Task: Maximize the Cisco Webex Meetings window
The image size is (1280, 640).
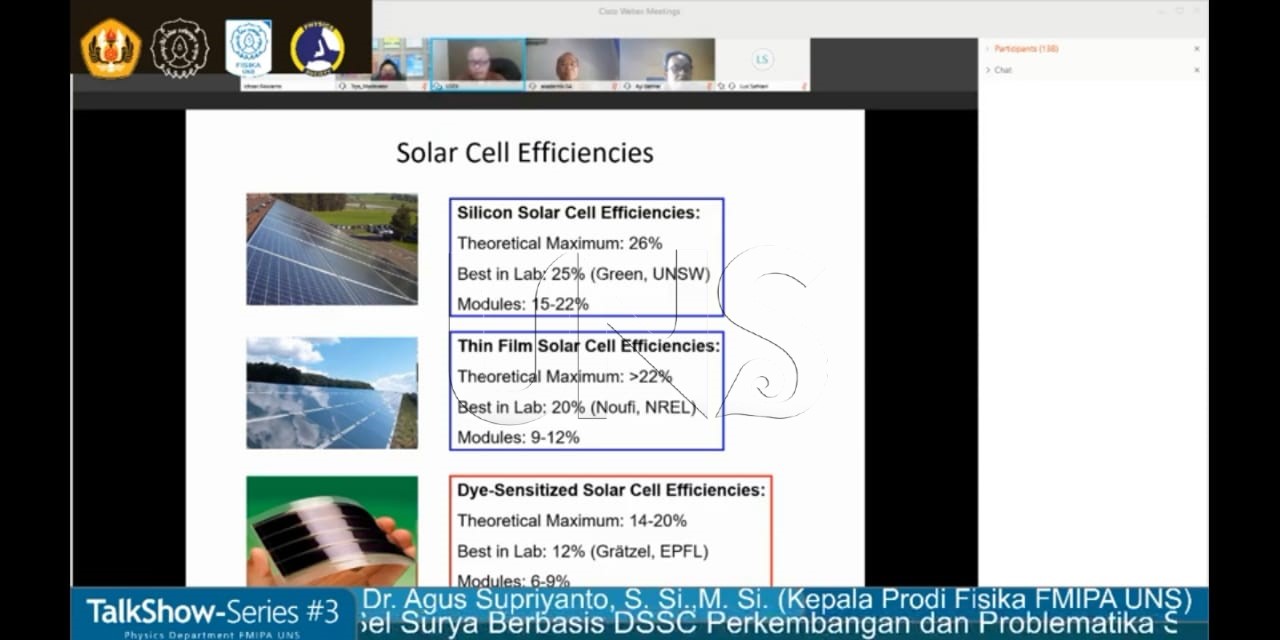Action: (1179, 11)
